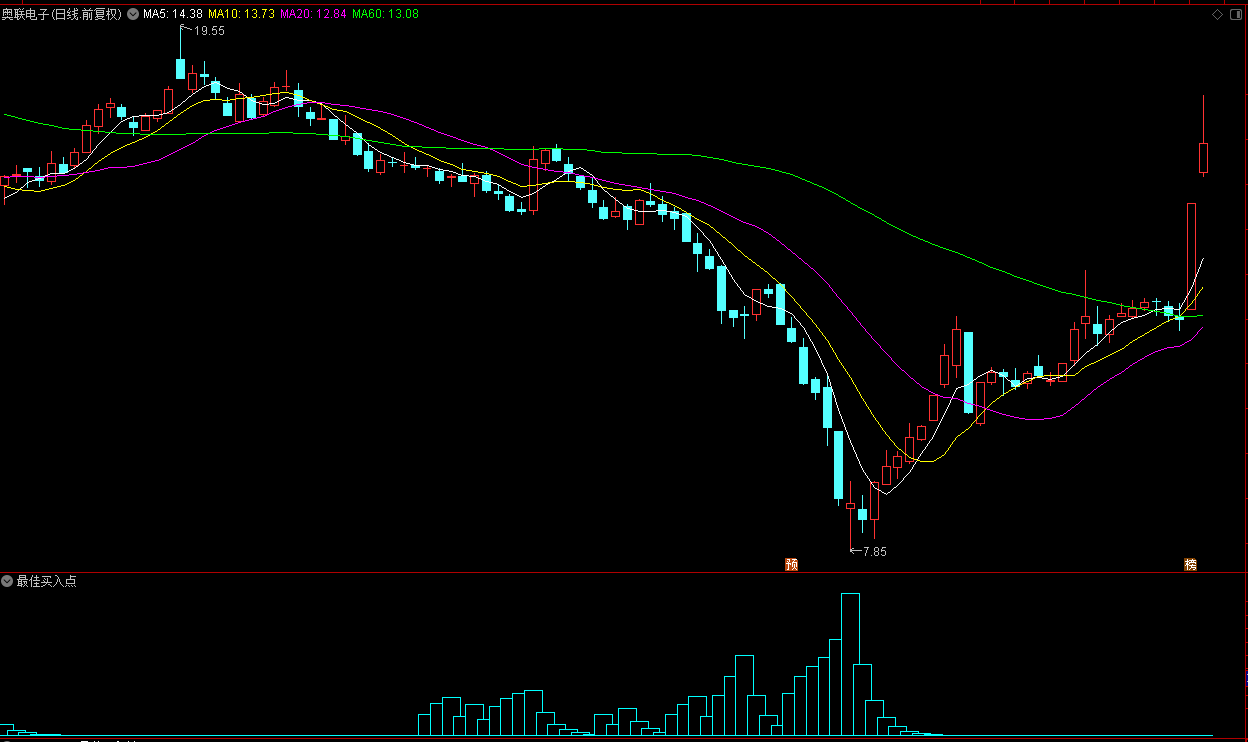Click the 19.55 high price label
The height and width of the screenshot is (742, 1248).
coord(209,31)
